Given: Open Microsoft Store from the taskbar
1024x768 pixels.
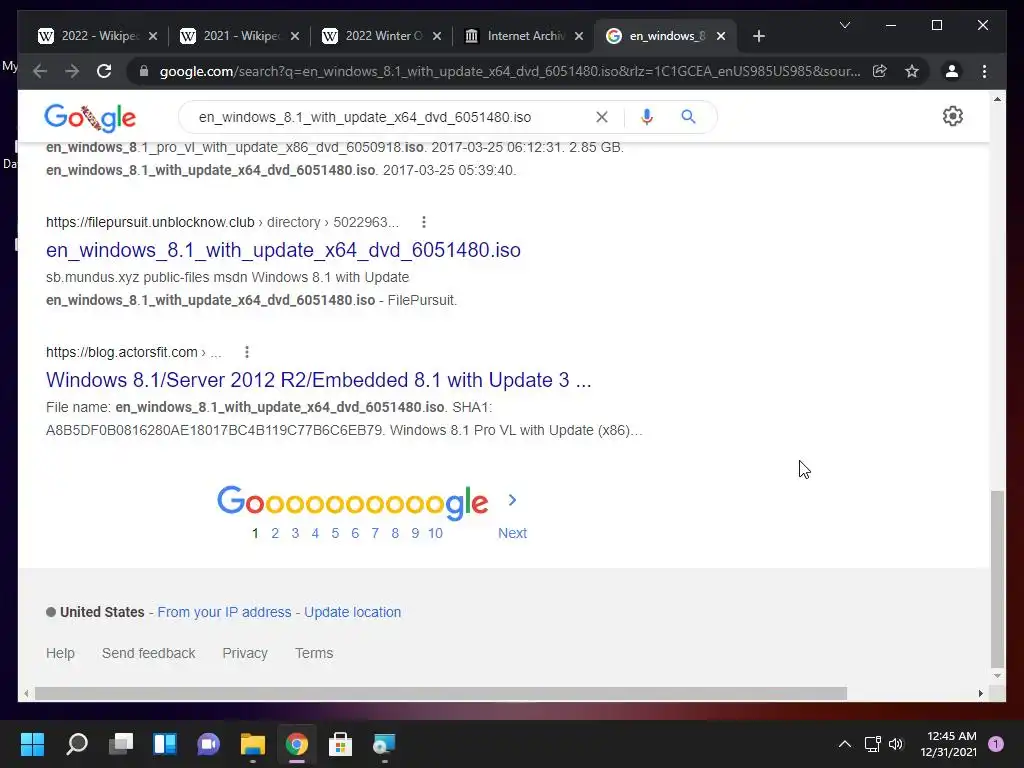Looking at the screenshot, I should pos(340,744).
